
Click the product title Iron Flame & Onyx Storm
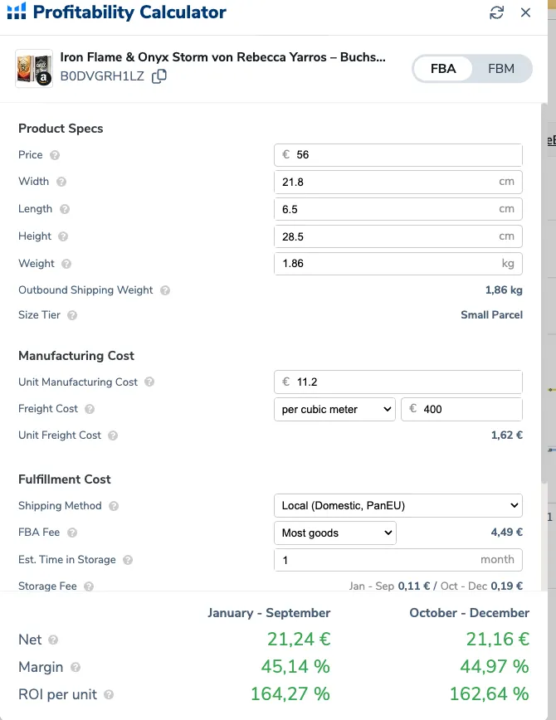click(x=223, y=57)
